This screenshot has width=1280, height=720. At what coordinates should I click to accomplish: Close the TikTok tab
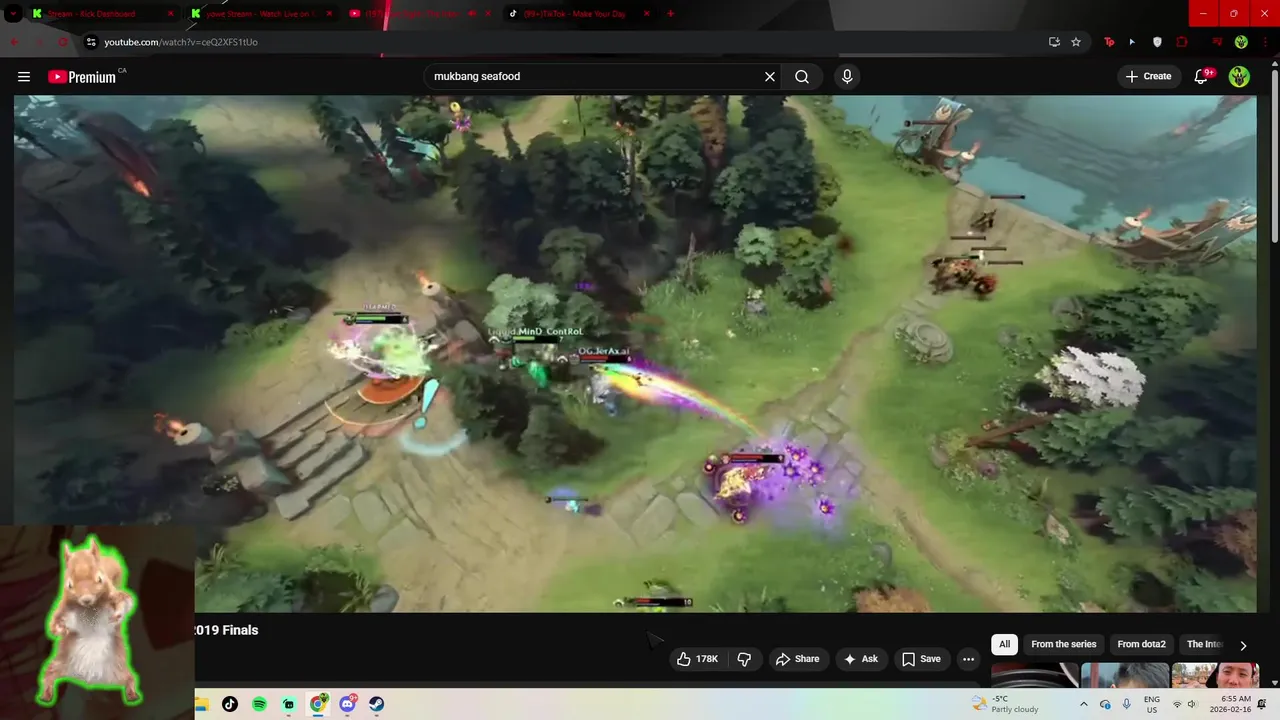647,14
